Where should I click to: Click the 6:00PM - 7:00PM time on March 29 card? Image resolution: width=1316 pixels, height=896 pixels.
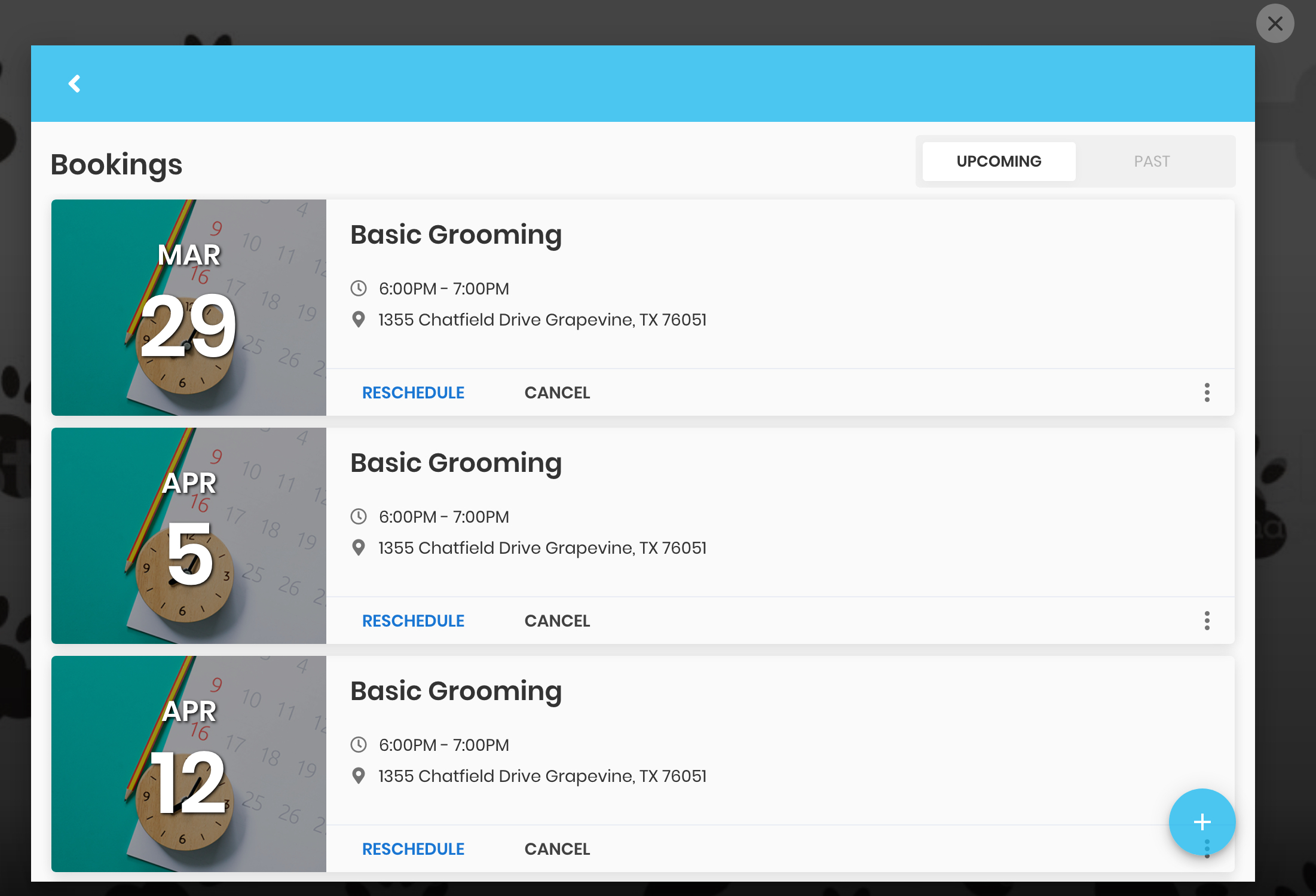point(444,289)
